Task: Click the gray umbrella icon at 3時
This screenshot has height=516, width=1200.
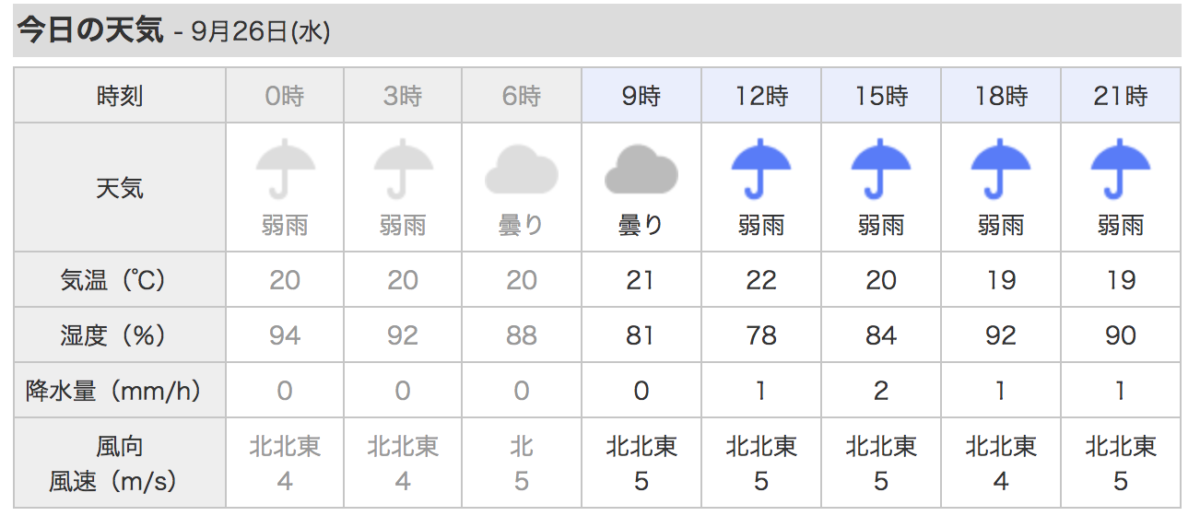Action: (404, 171)
